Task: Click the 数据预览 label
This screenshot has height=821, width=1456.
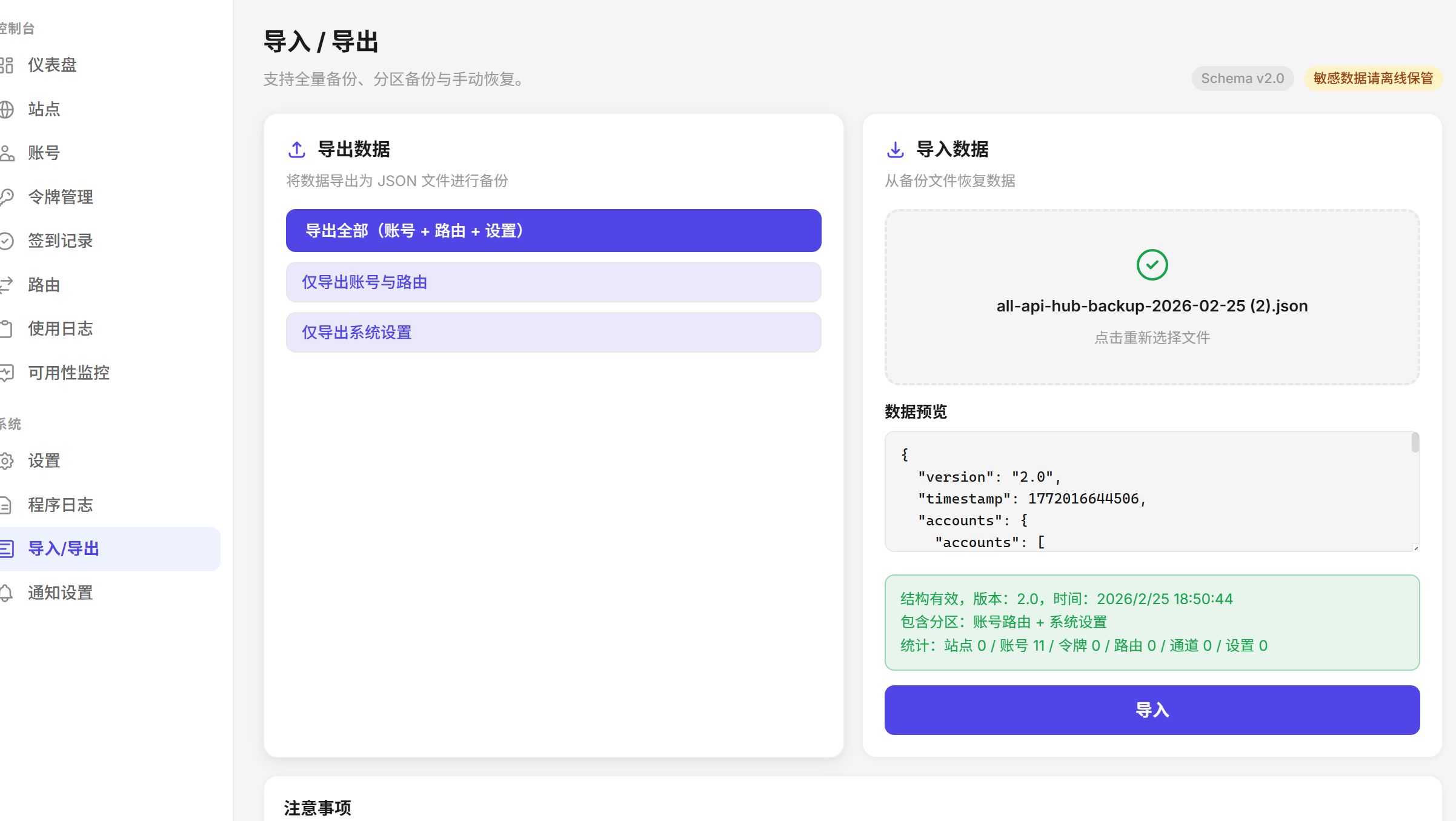Action: [916, 412]
